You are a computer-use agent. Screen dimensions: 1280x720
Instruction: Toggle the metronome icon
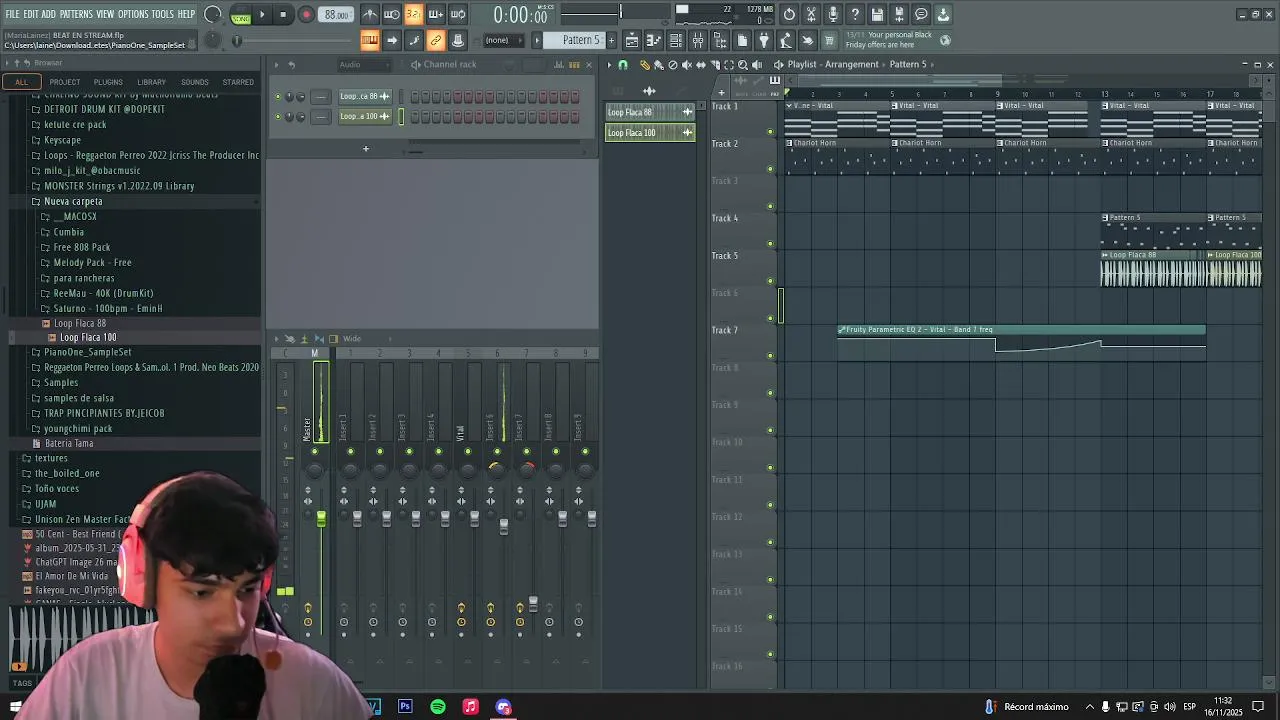370,14
